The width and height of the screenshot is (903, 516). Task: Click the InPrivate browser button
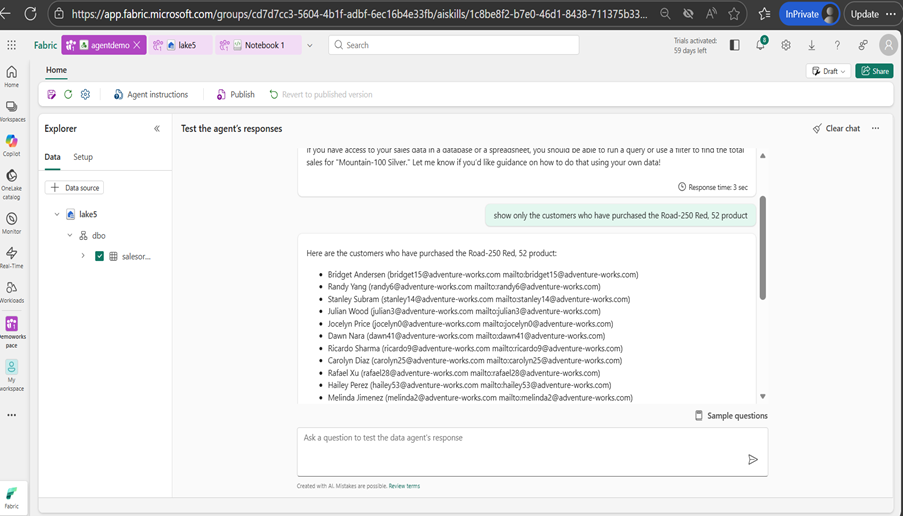tap(809, 14)
